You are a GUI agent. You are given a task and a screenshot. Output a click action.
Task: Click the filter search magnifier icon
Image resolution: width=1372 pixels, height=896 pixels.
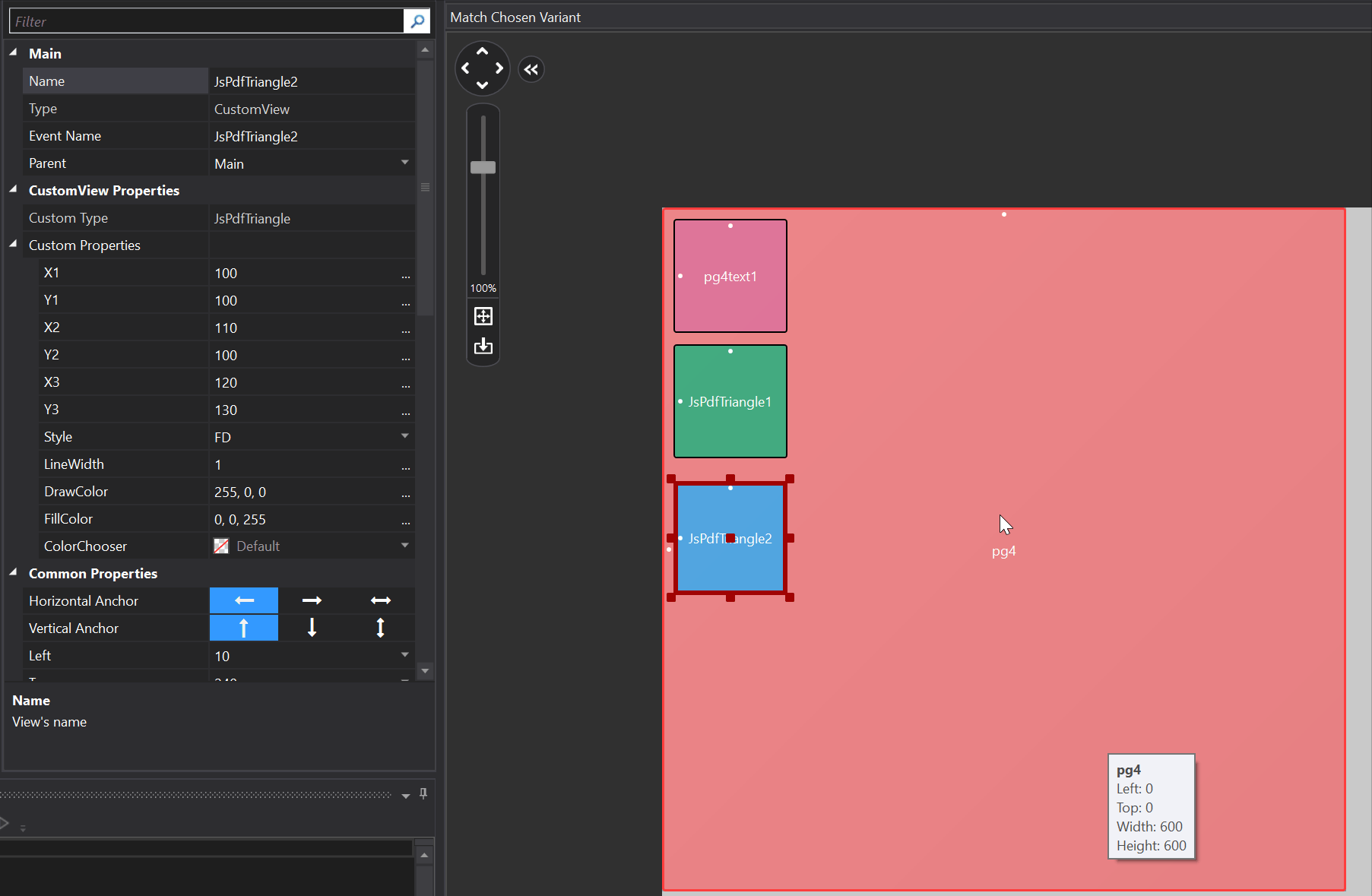[x=417, y=21]
